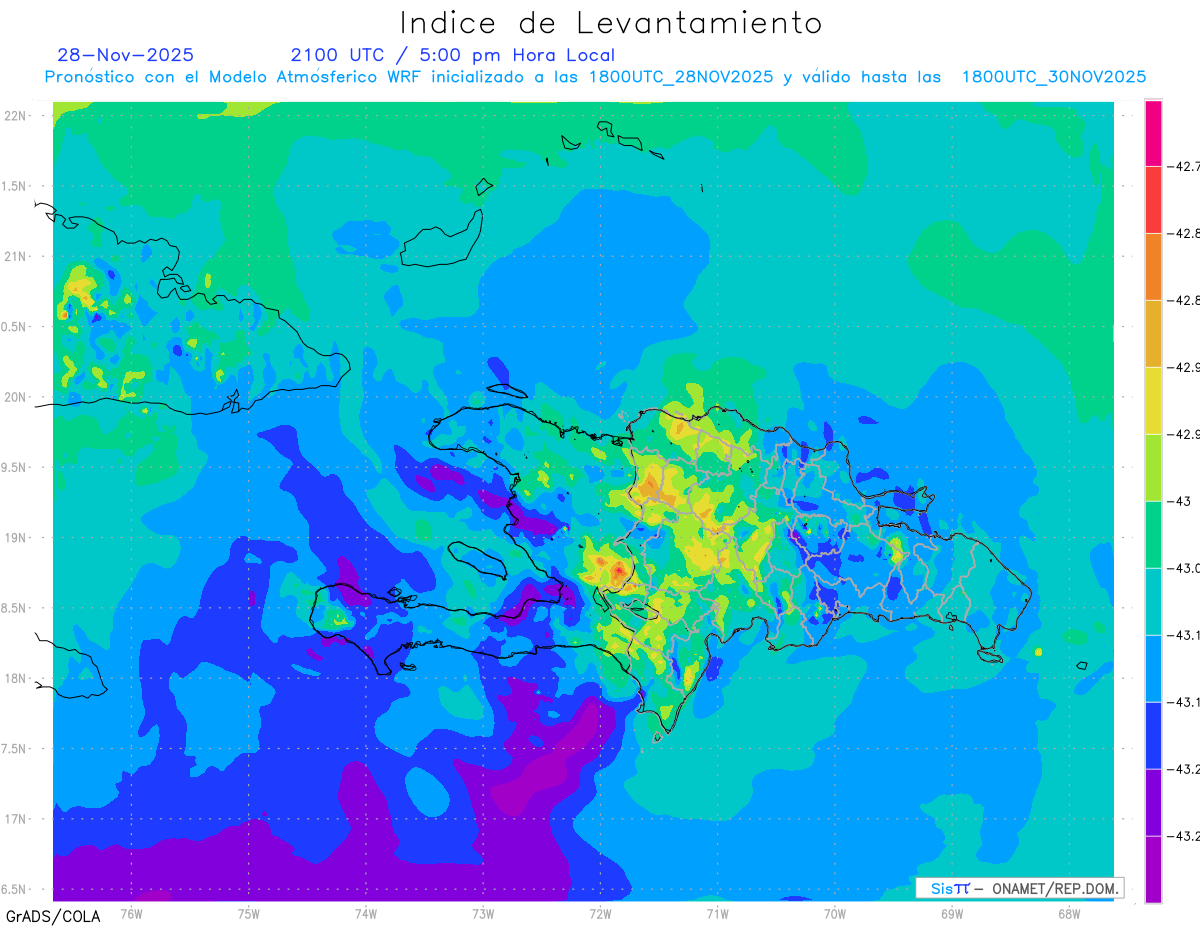Click the "-43.0" colorbar value
This screenshot has width=1200, height=927.
(1184, 568)
